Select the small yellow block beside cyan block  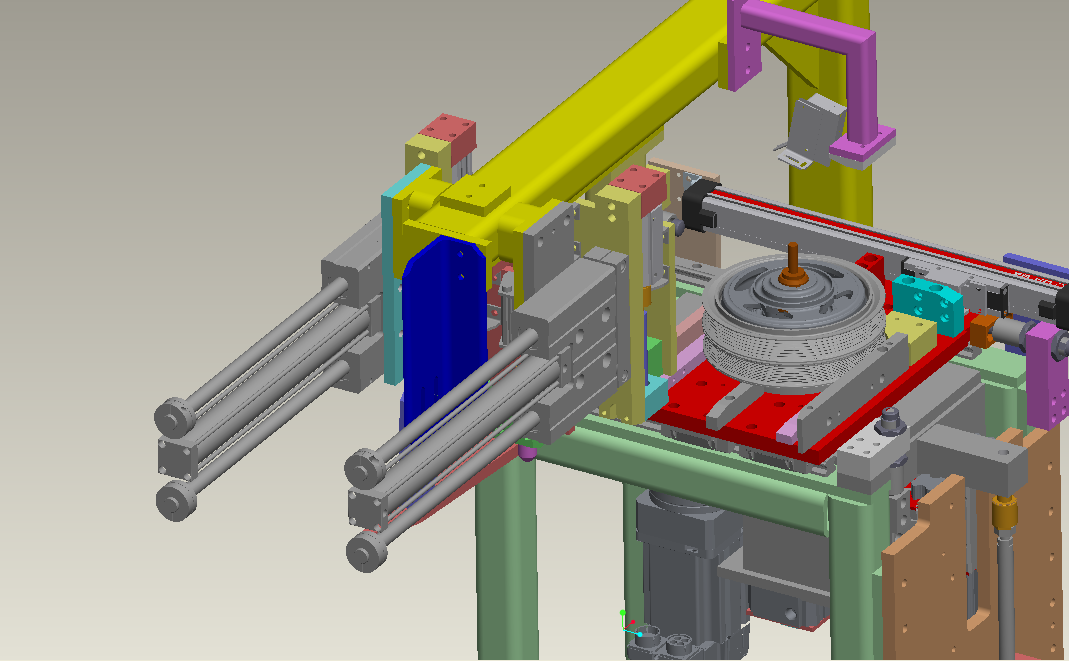(x=912, y=337)
